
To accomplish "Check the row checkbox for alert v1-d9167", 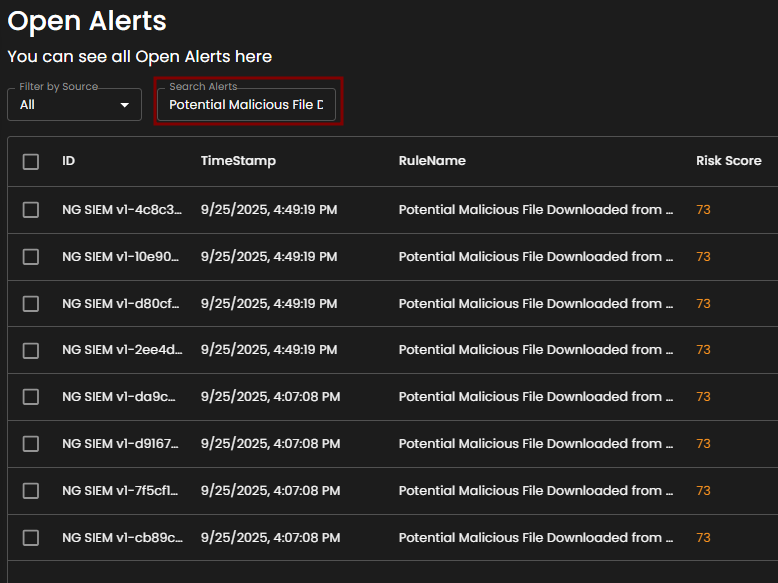I will pyautogui.click(x=31, y=444).
